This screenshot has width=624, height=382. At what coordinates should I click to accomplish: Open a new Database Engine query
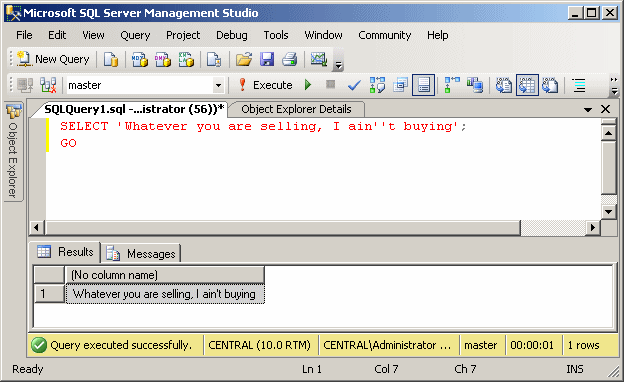pyautogui.click(x=111, y=60)
